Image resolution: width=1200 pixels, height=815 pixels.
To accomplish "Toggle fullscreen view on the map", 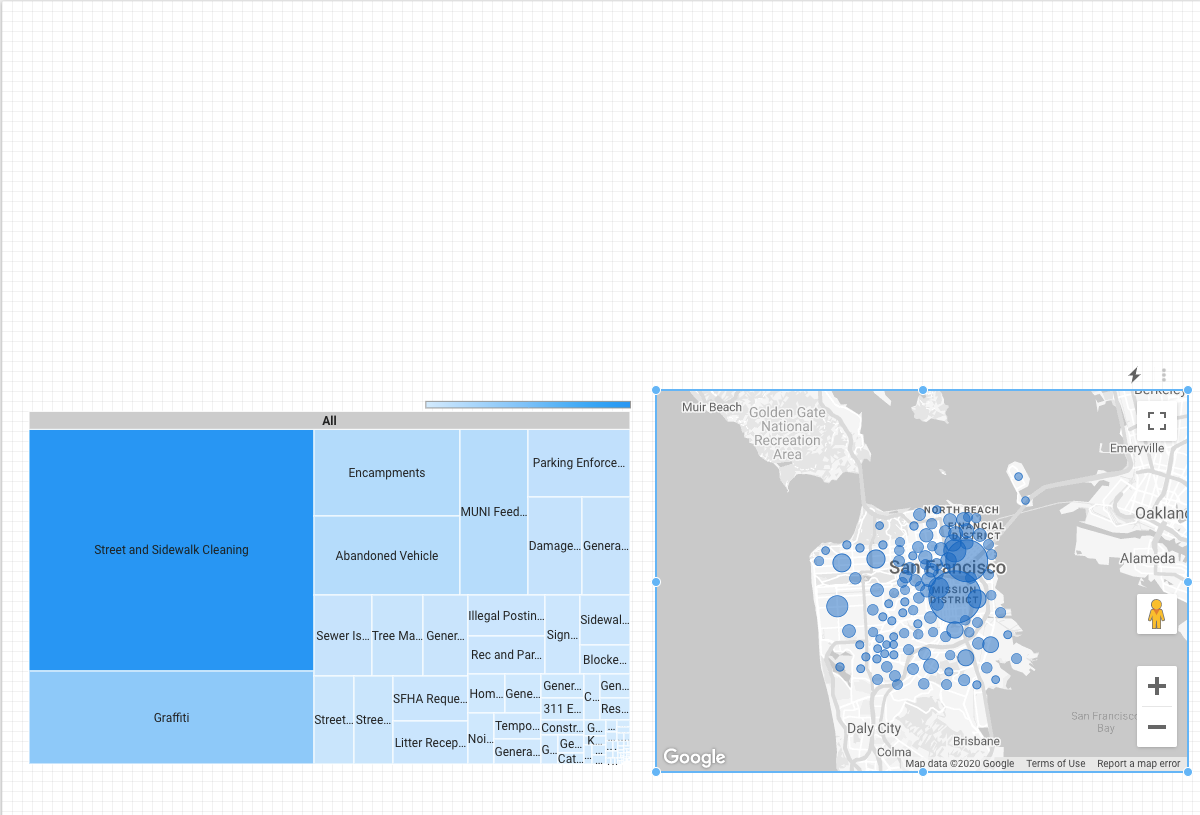I will pyautogui.click(x=1156, y=421).
